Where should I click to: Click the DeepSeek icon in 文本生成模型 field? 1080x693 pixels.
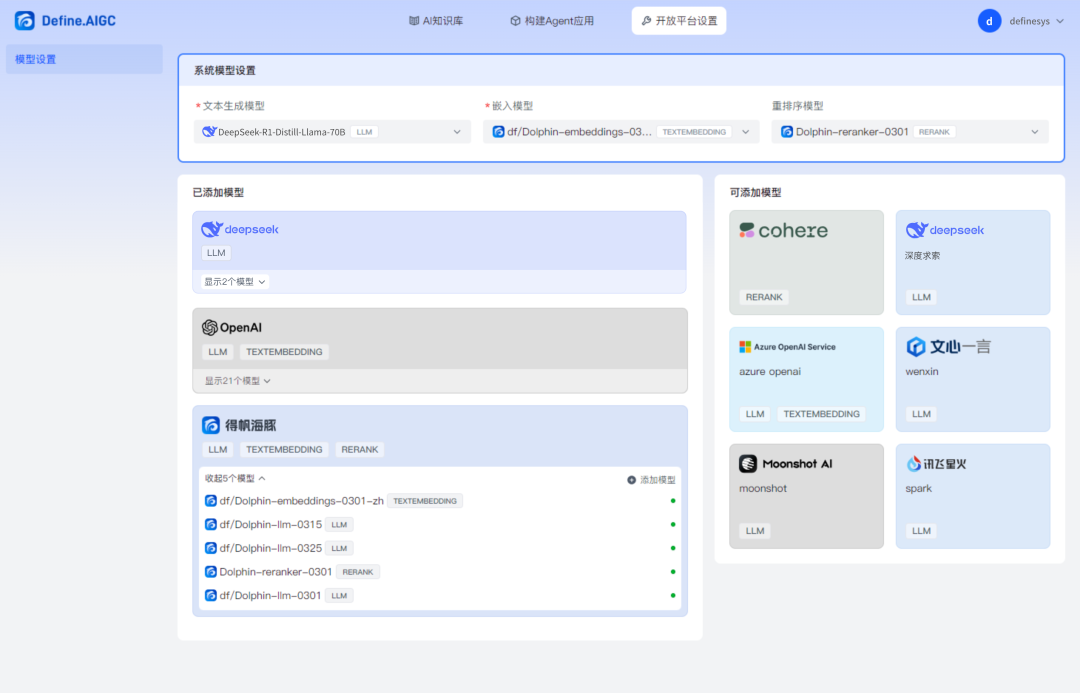[209, 132]
